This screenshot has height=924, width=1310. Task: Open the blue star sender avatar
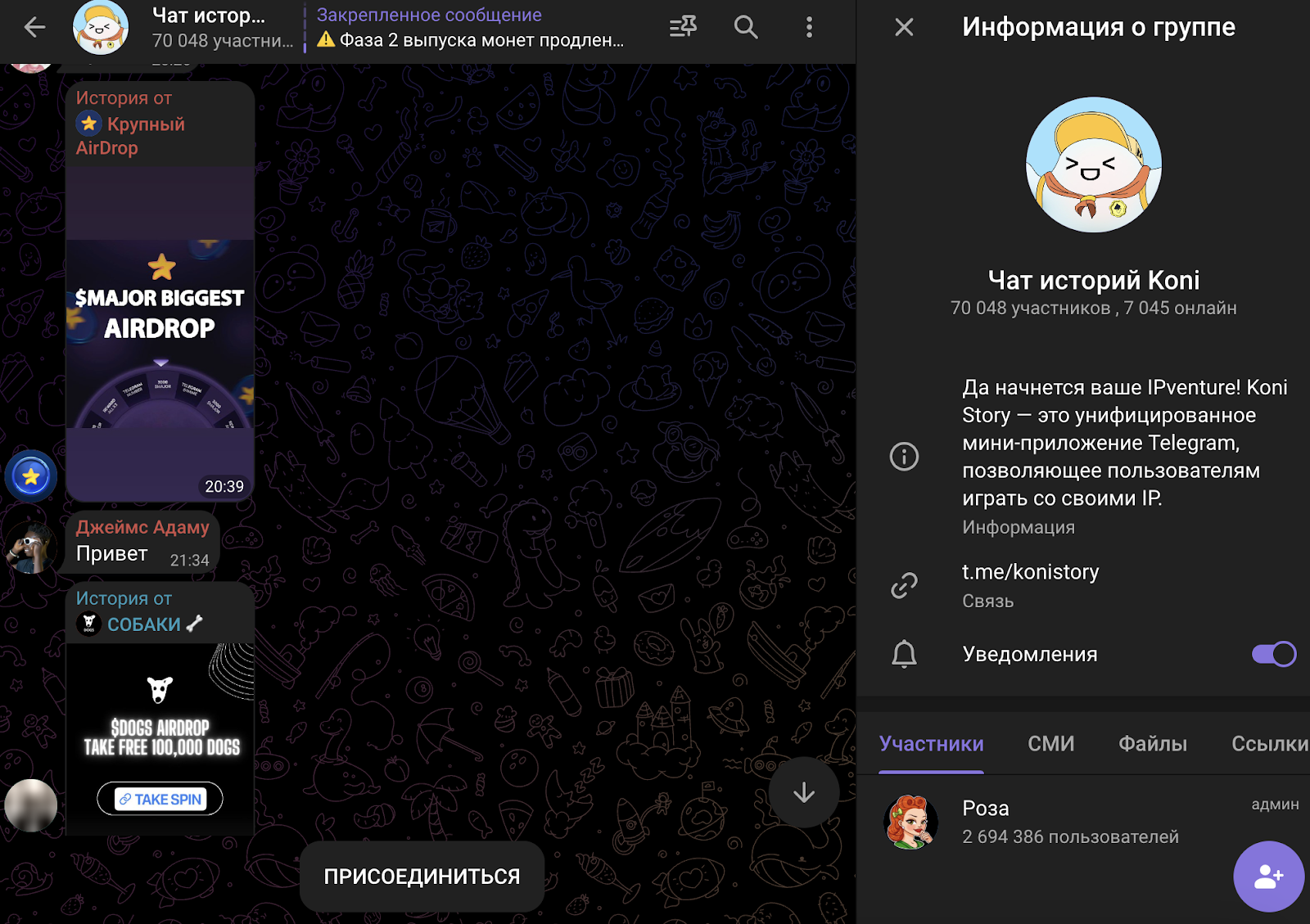pos(31,476)
